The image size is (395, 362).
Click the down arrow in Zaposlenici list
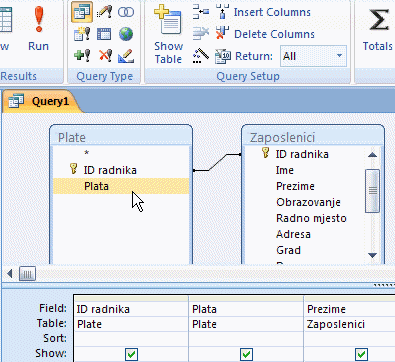372,255
